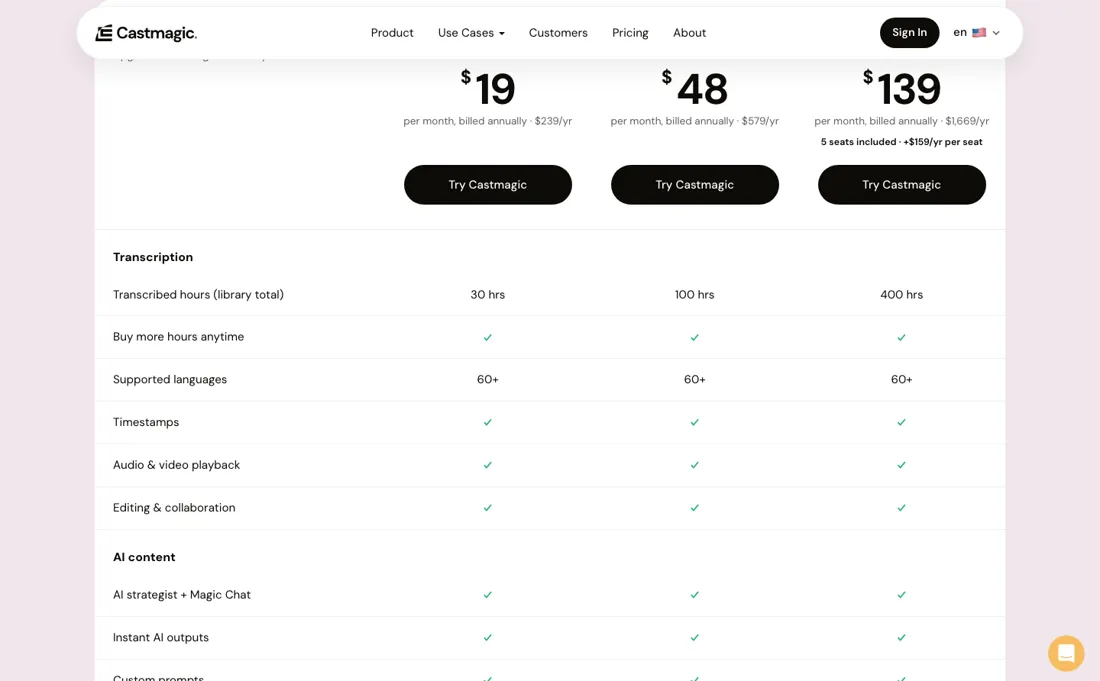Viewport: 1100px width, 681px height.
Task: Click 60+ languages value, $139 plan
Action: pos(901,379)
